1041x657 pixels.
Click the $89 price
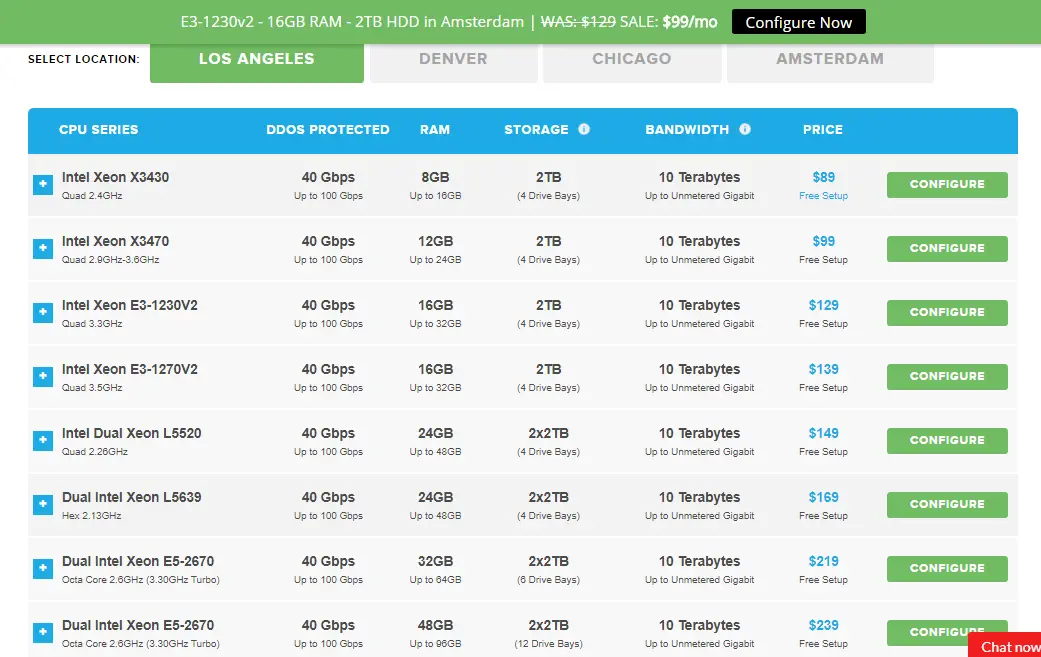[x=824, y=177]
